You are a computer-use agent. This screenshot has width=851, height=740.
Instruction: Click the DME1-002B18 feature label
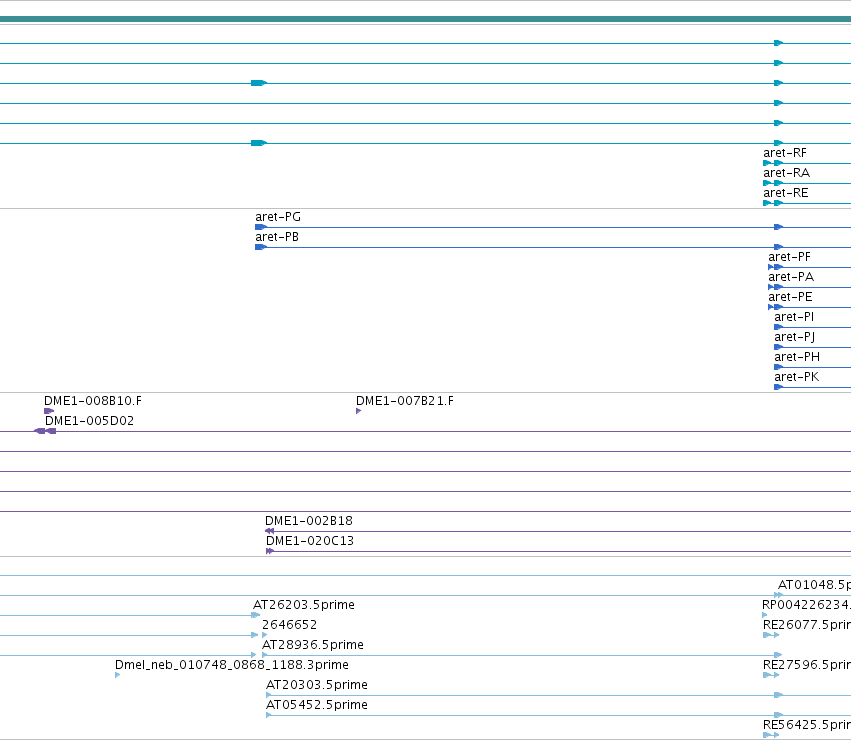coord(309,521)
